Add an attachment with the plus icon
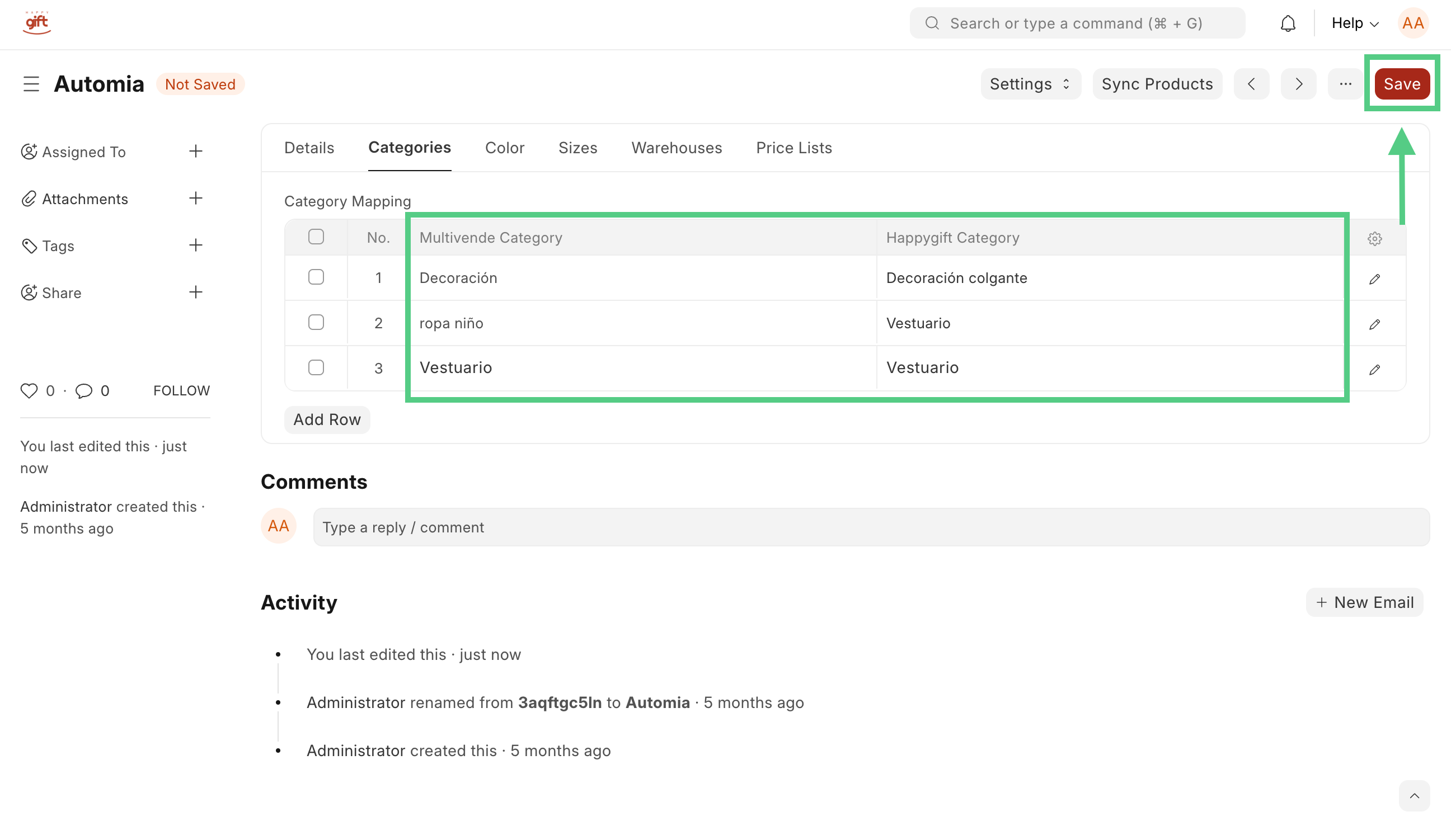 [196, 199]
